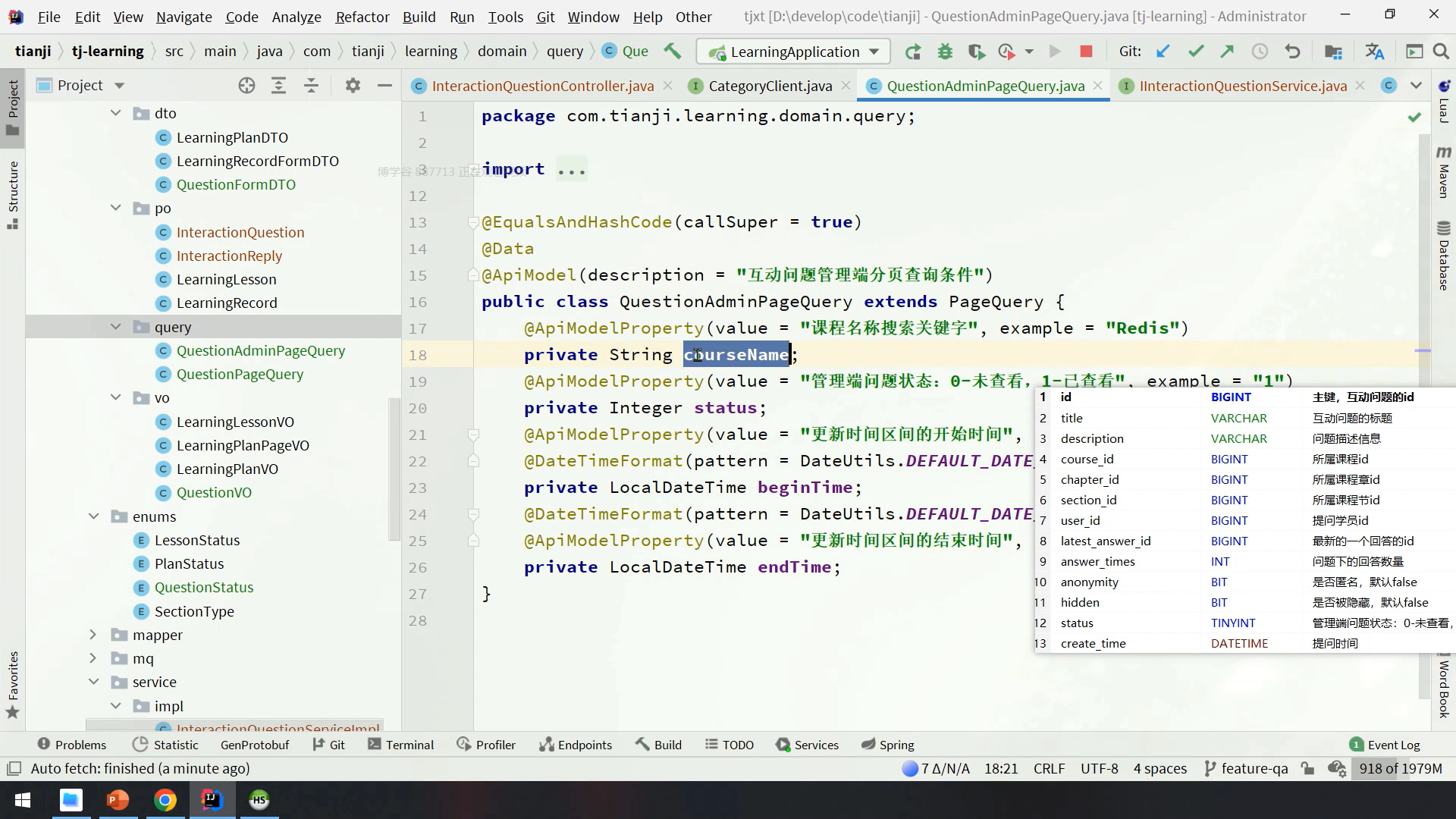Click the Build project hammer icon
The width and height of the screenshot is (1456, 819).
[672, 51]
